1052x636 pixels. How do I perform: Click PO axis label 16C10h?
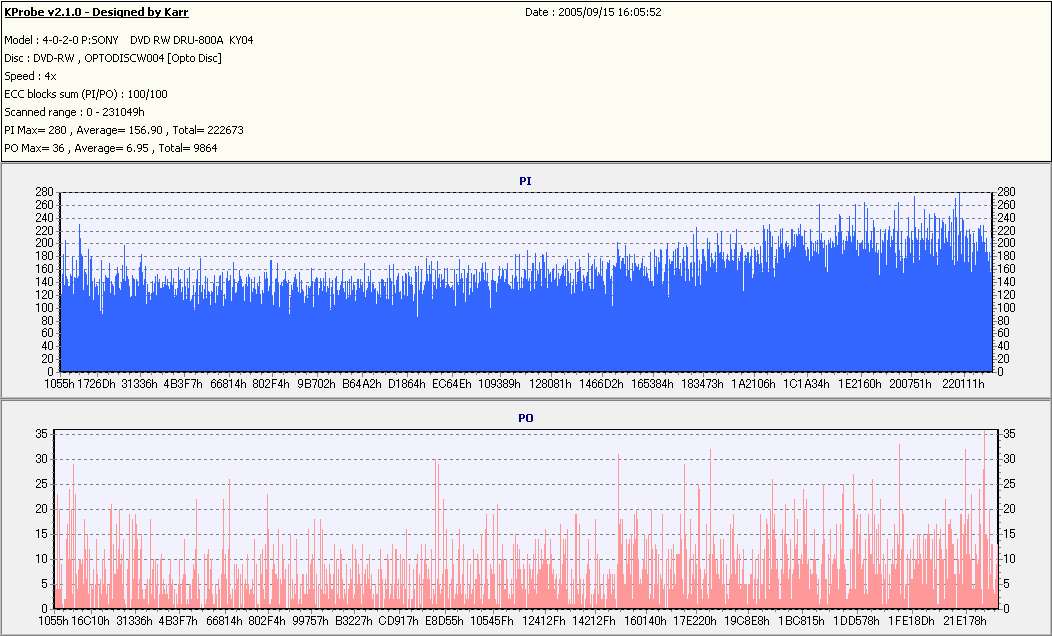[90, 621]
